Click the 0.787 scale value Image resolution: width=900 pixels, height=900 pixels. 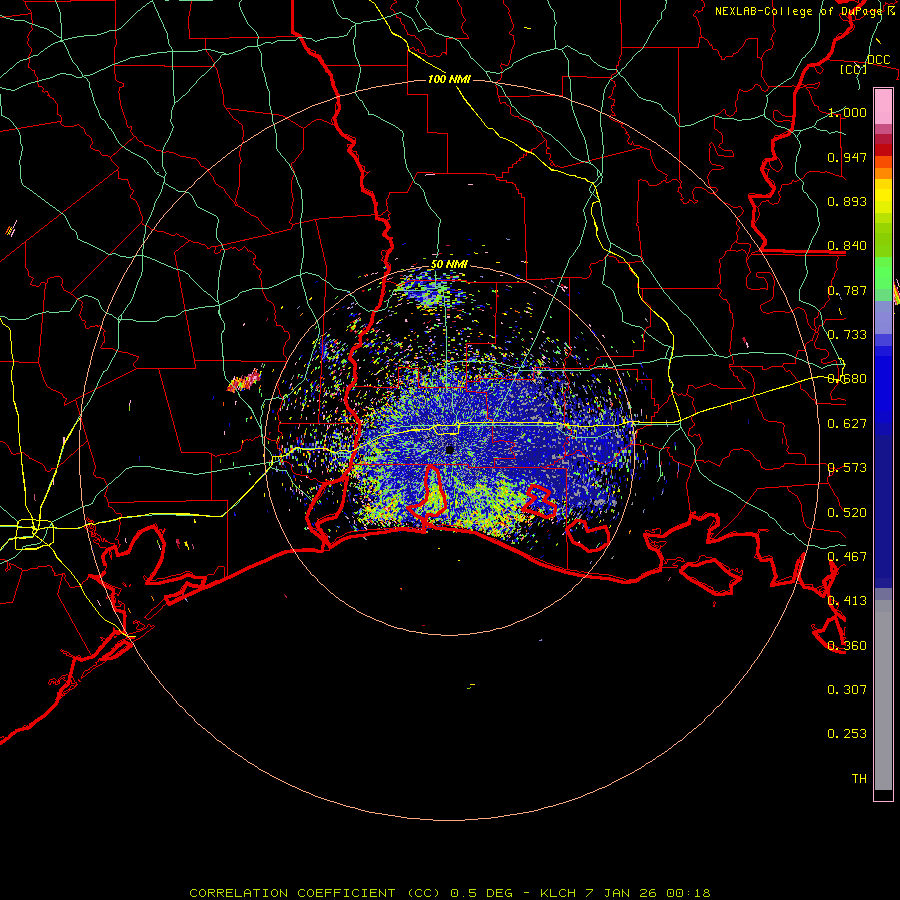847,290
